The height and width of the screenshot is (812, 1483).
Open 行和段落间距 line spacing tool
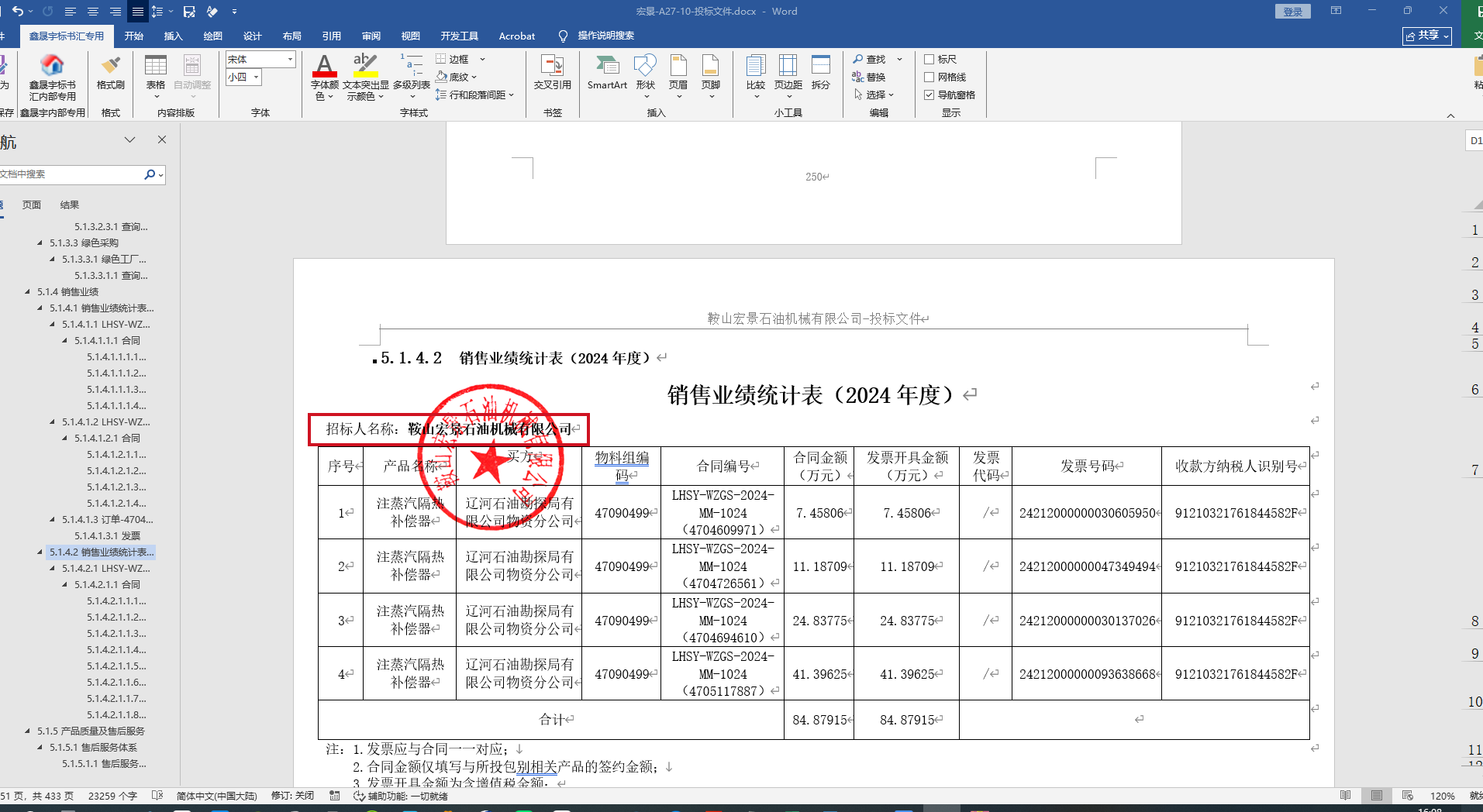(474, 95)
